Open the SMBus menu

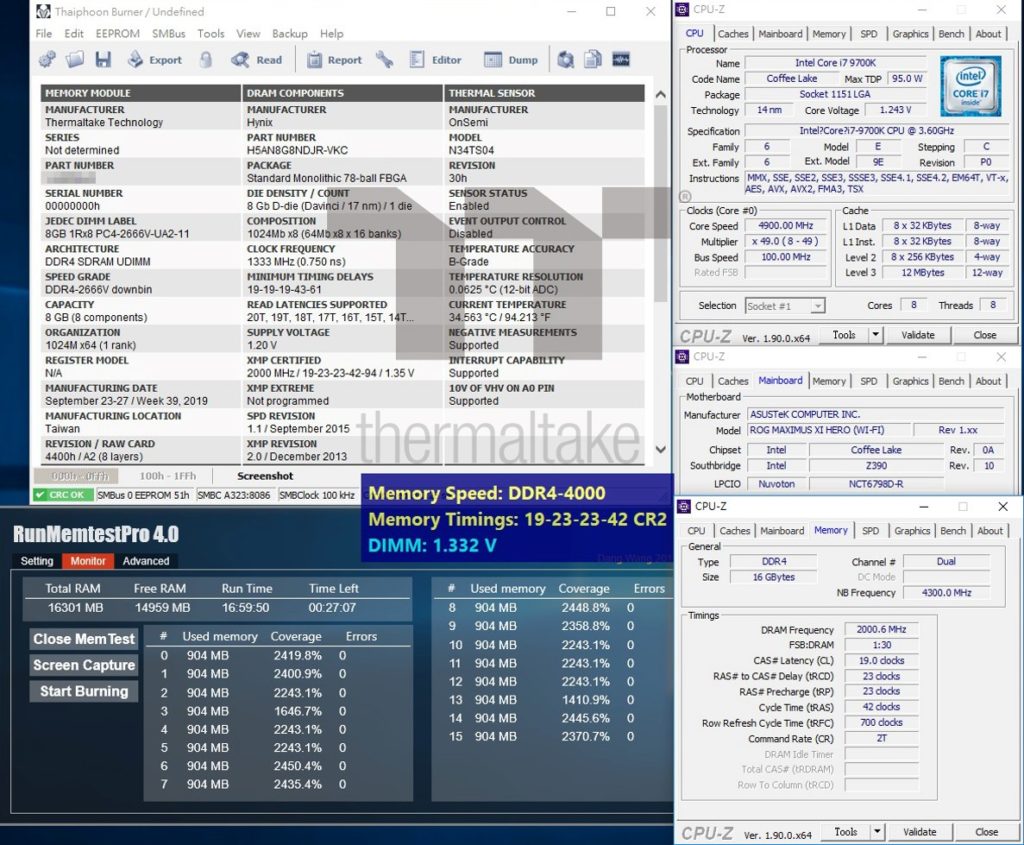point(168,33)
